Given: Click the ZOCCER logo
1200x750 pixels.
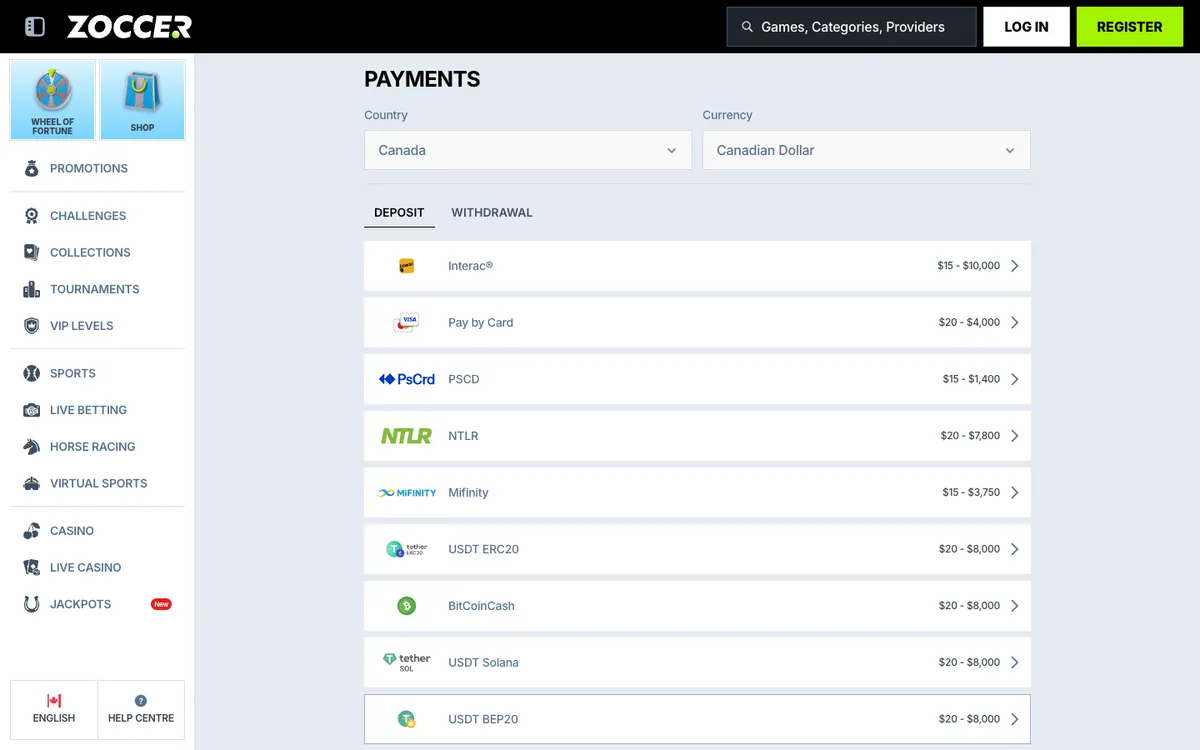Looking at the screenshot, I should click(x=129, y=27).
